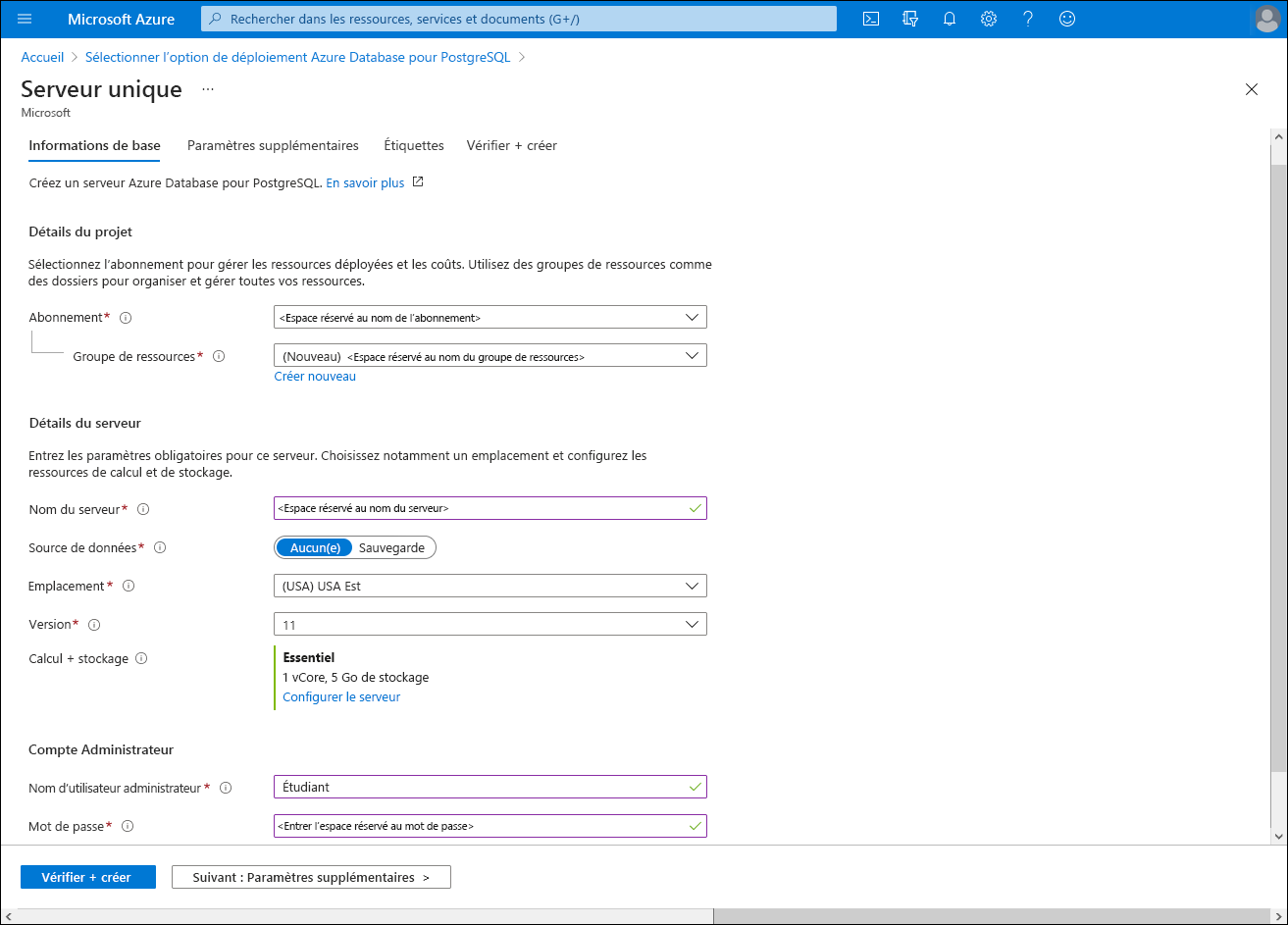The width and height of the screenshot is (1288, 925).
Task: Click the Vérifier + créer button
Action: point(88,877)
